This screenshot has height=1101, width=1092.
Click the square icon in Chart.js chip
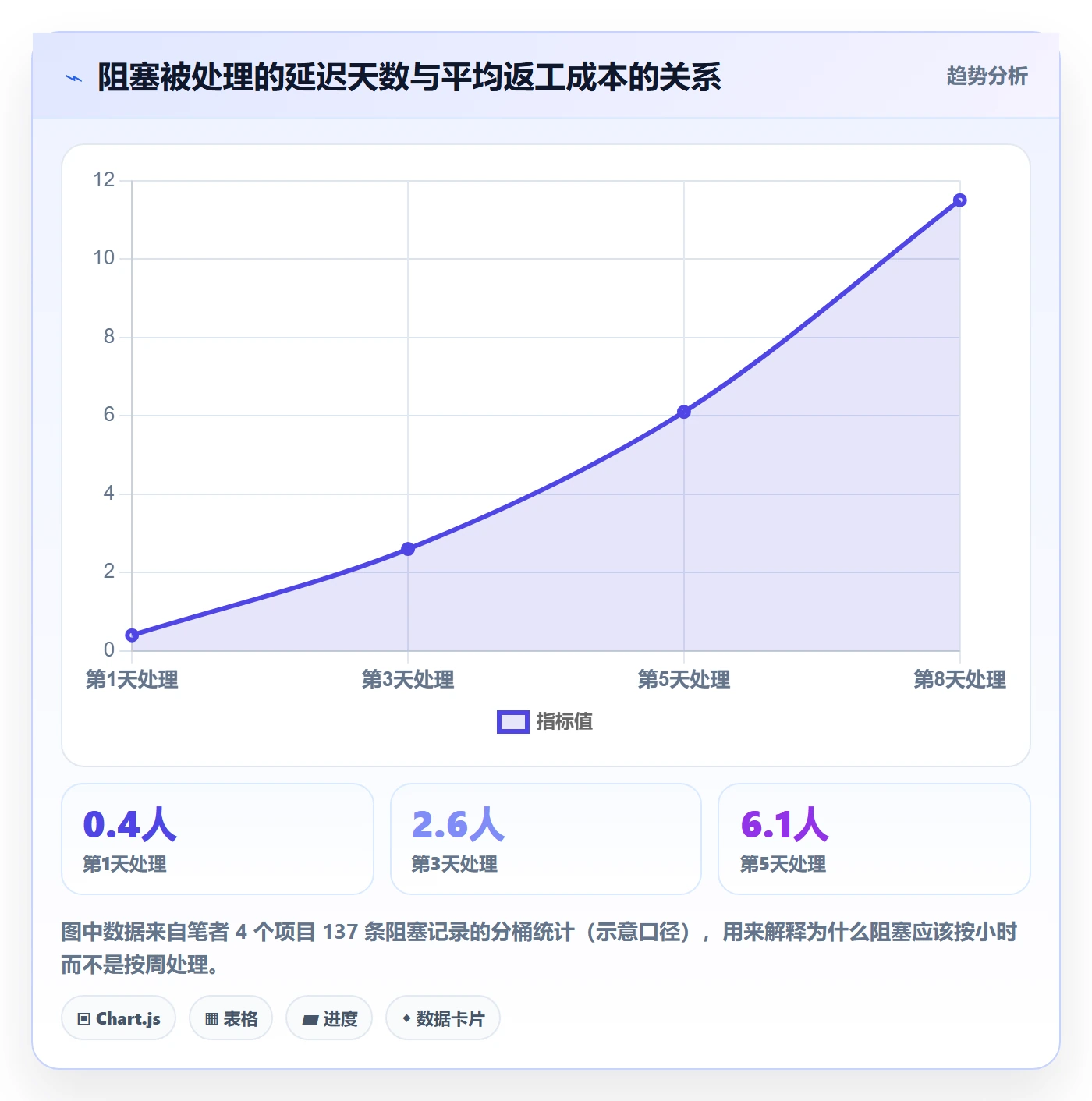pyautogui.click(x=84, y=1019)
